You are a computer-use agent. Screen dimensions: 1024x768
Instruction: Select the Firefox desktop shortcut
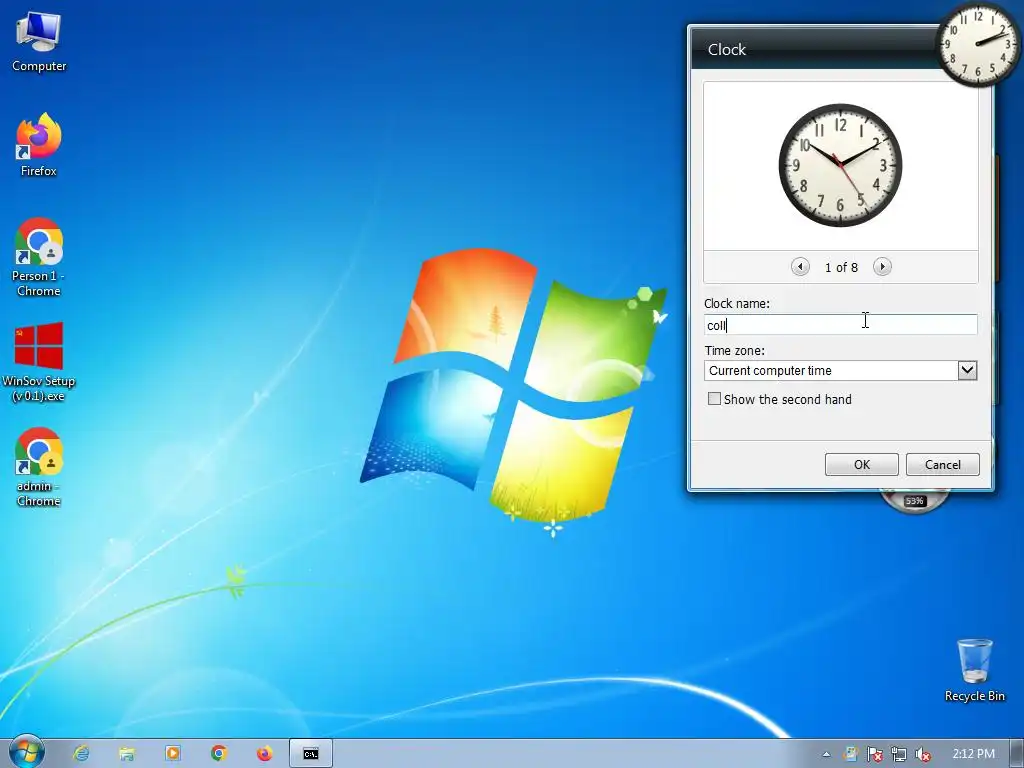coord(39,145)
